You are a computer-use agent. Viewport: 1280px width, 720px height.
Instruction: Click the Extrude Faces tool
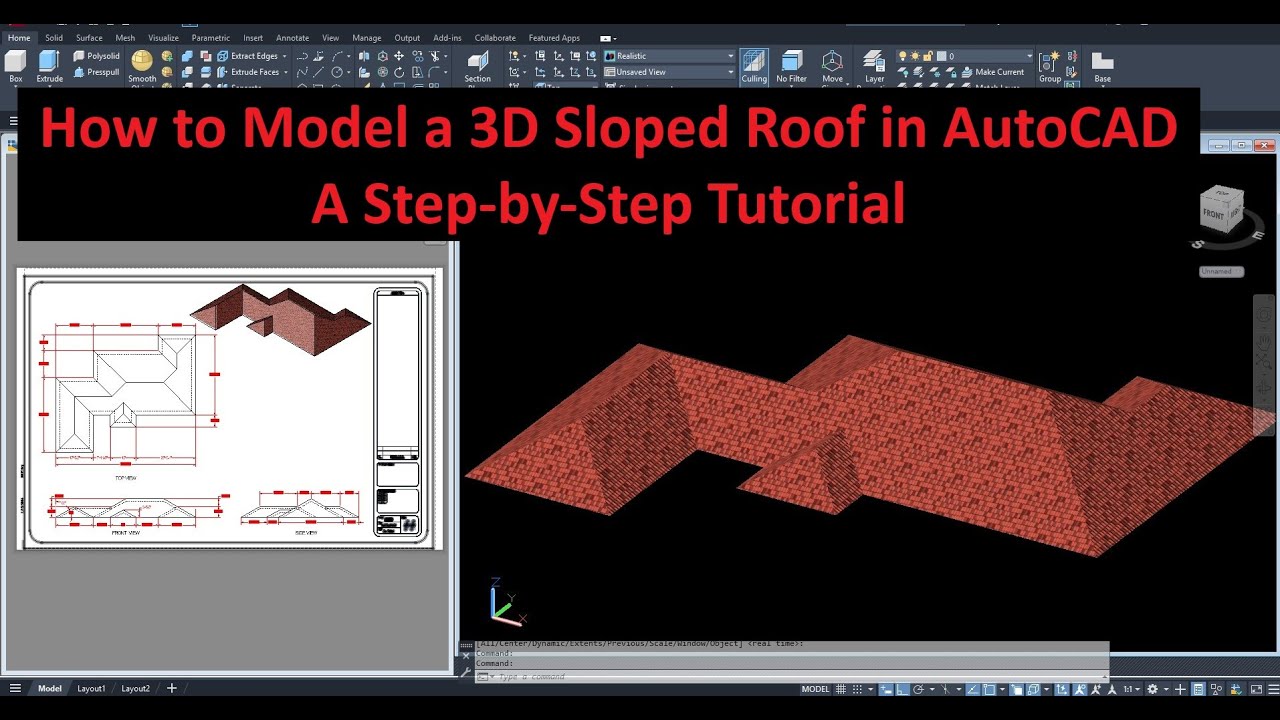tap(246, 72)
